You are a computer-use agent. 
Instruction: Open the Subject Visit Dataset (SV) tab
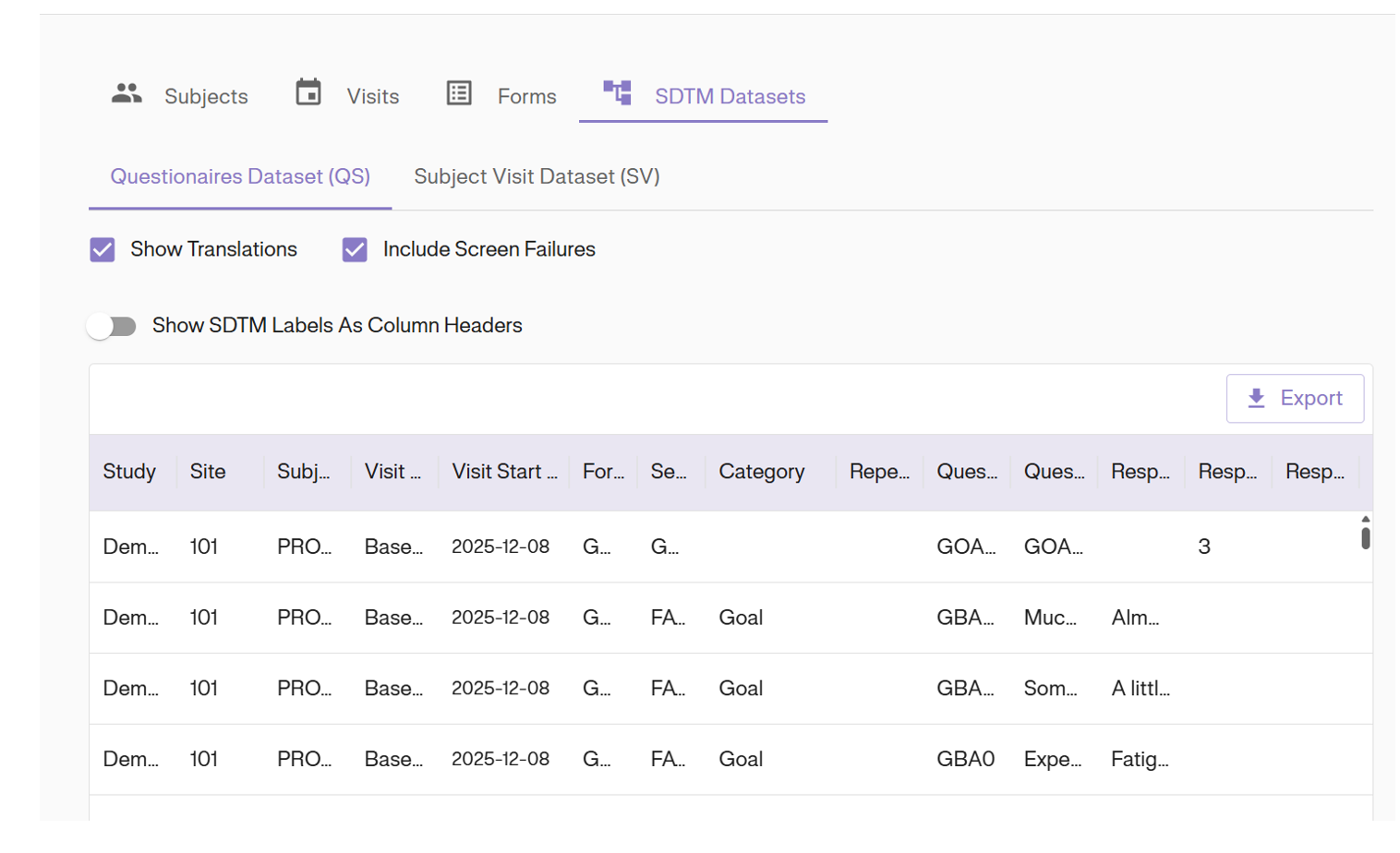pos(537,176)
